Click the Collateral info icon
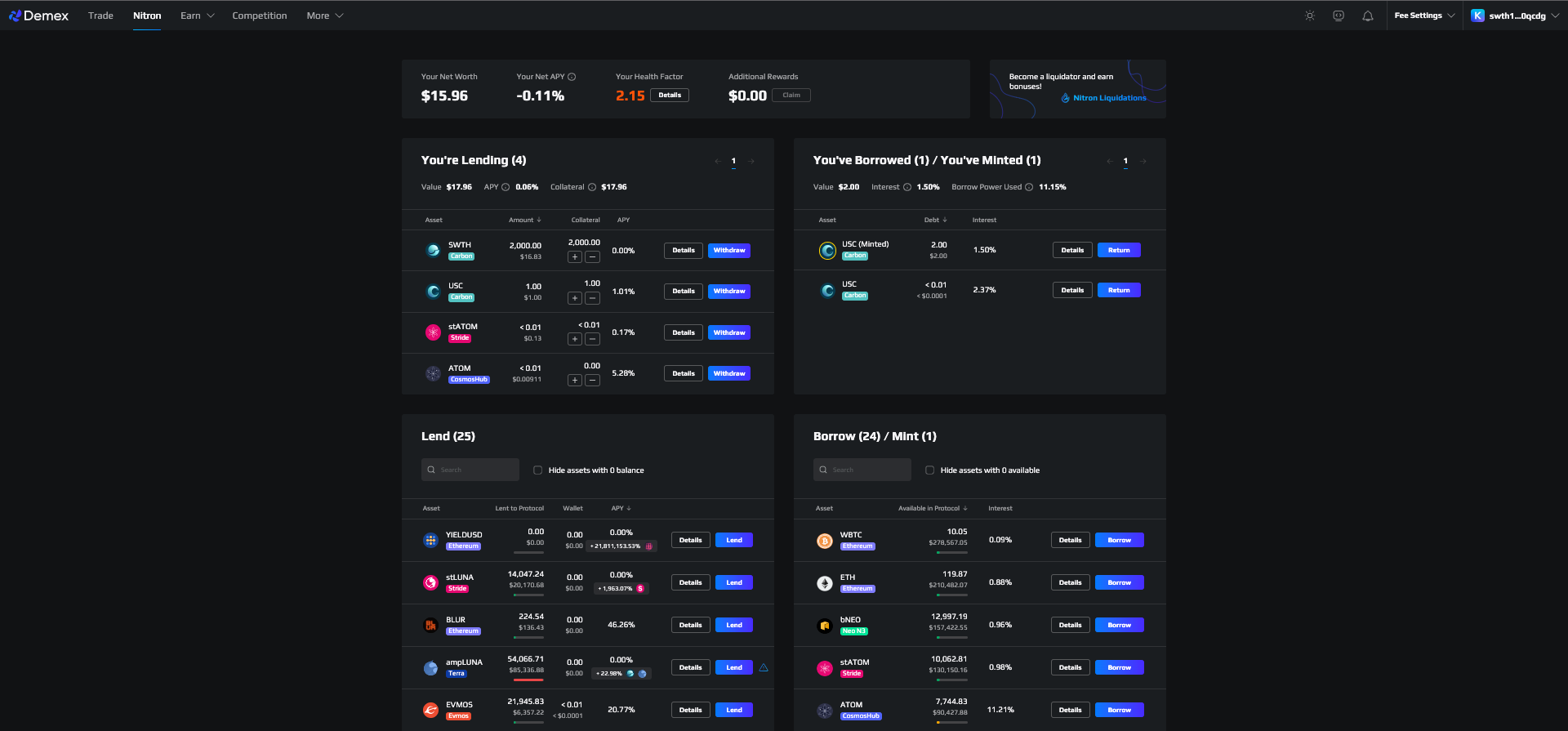Viewport: 1568px width, 731px height. tap(592, 187)
